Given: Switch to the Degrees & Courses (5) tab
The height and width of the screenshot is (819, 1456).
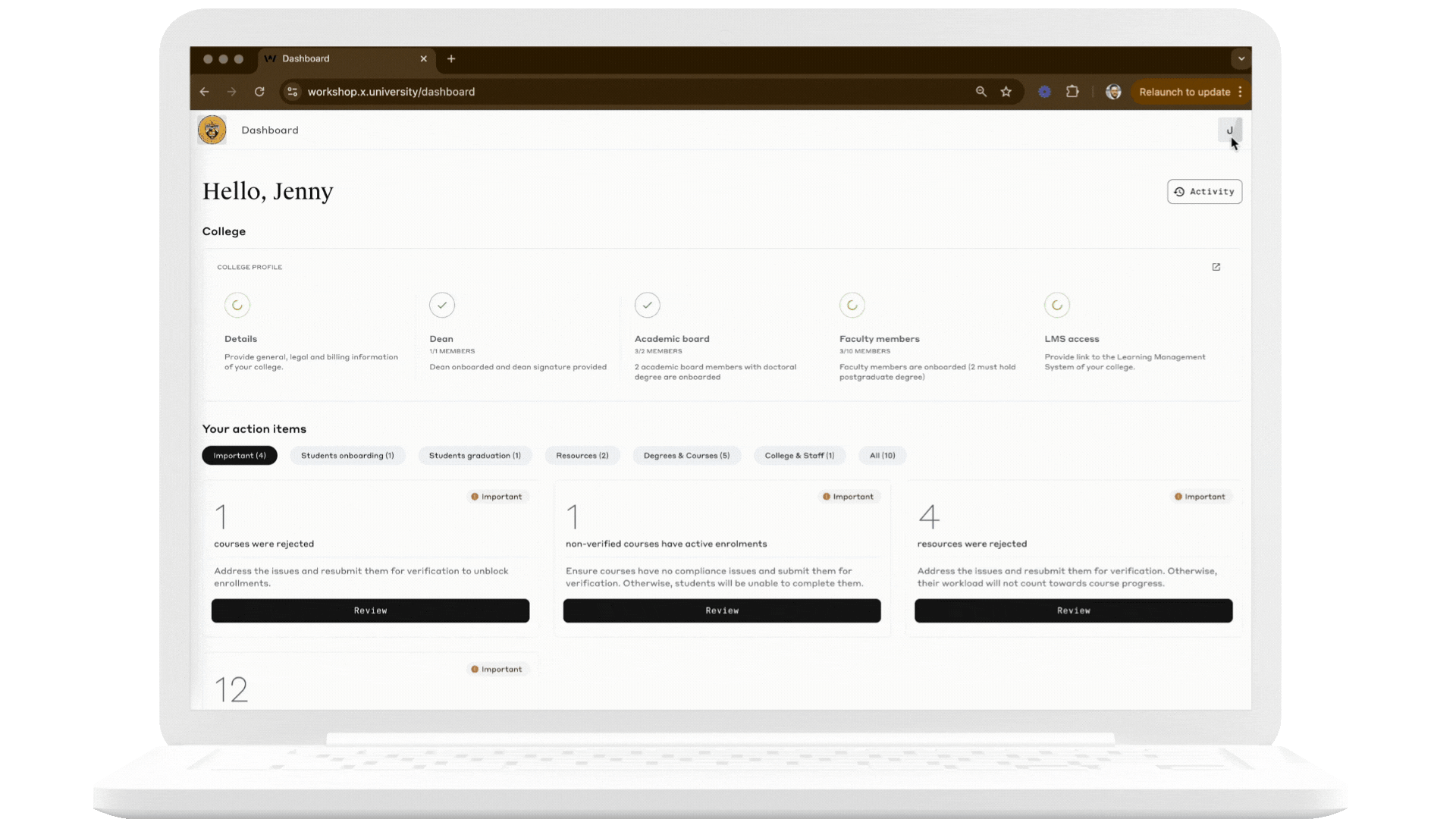Looking at the screenshot, I should [x=686, y=455].
